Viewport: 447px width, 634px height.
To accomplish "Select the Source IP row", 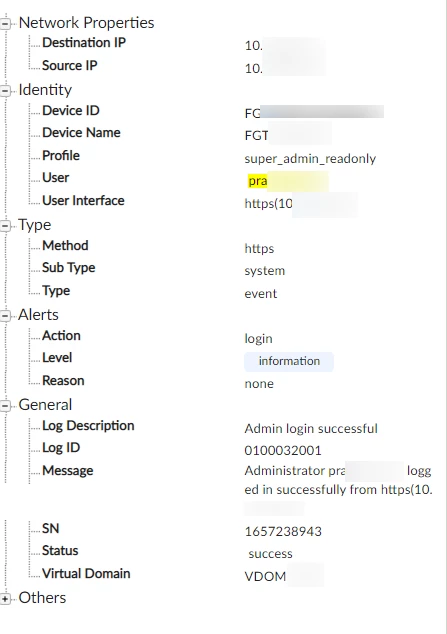I will [x=224, y=66].
